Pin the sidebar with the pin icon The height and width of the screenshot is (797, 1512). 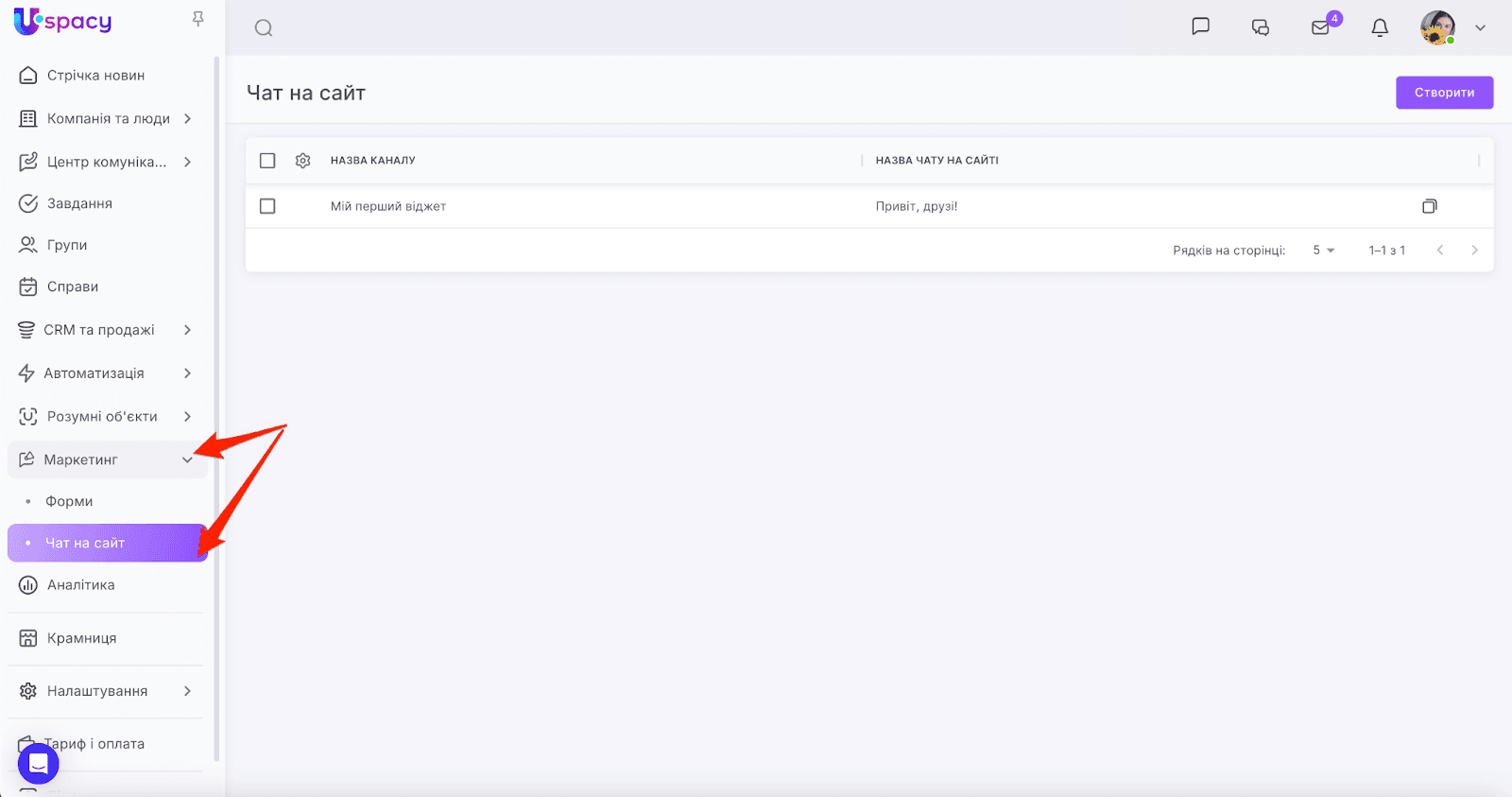click(198, 19)
